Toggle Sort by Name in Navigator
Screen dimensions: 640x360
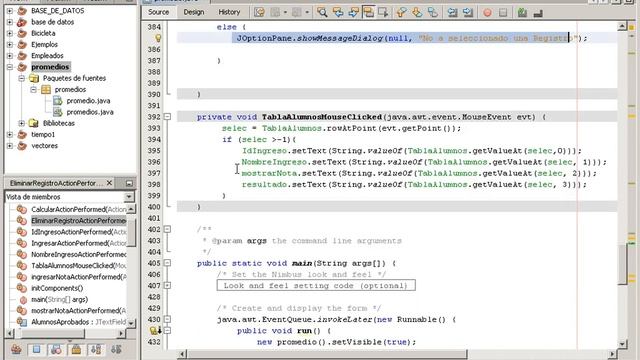[96, 349]
